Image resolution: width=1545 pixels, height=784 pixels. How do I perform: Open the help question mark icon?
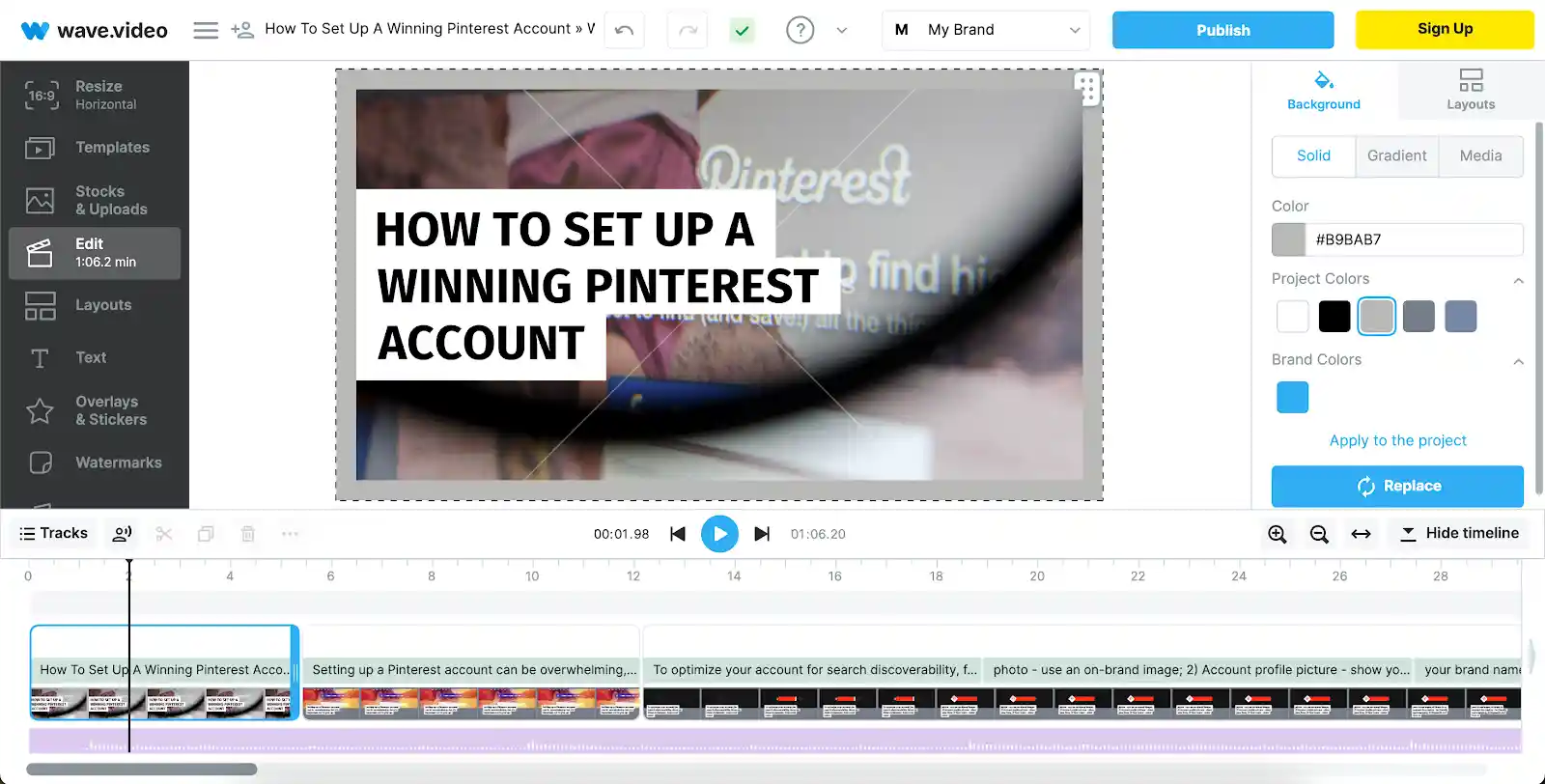800,30
